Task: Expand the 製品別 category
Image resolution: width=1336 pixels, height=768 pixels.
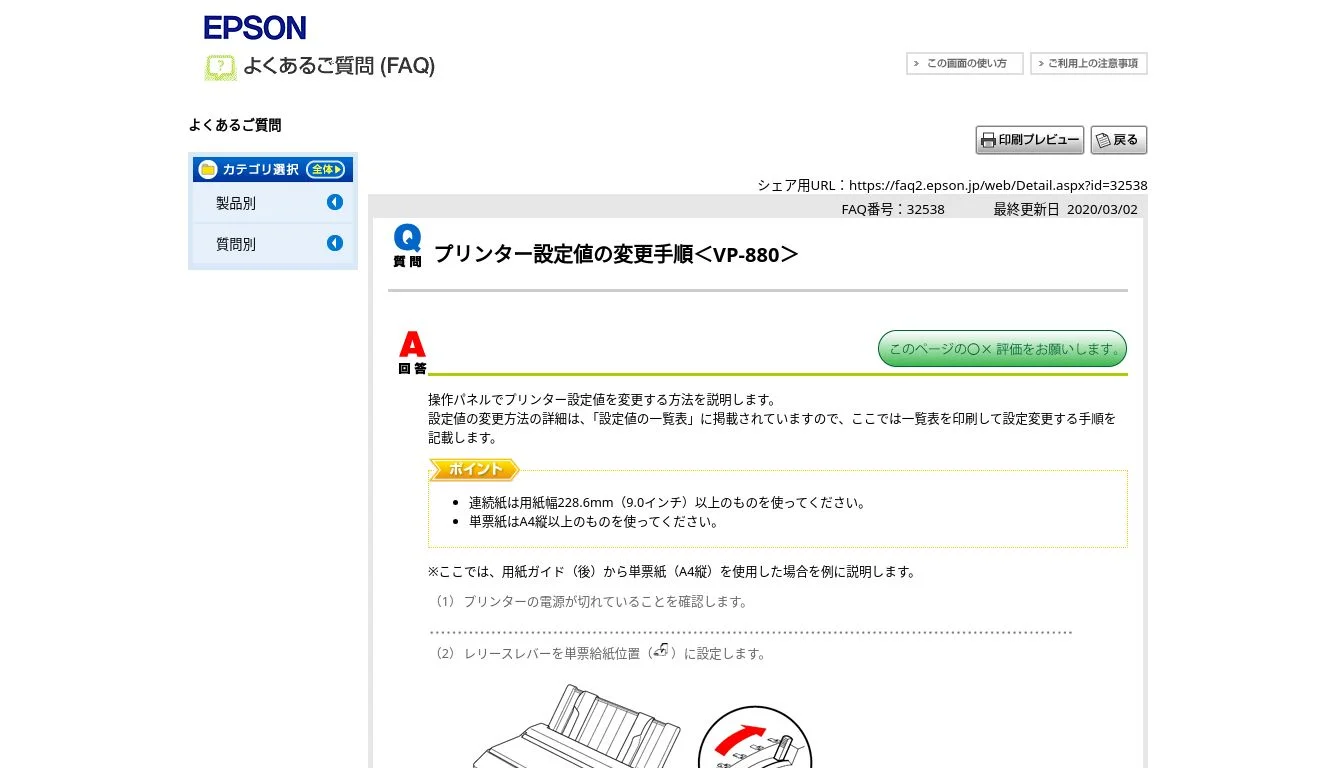Action: coord(335,202)
